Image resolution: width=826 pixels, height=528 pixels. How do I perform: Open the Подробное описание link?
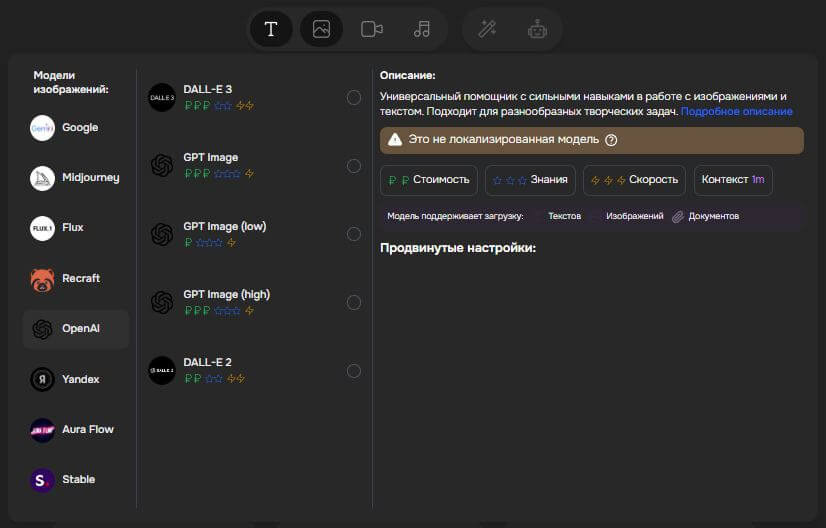tap(736, 111)
